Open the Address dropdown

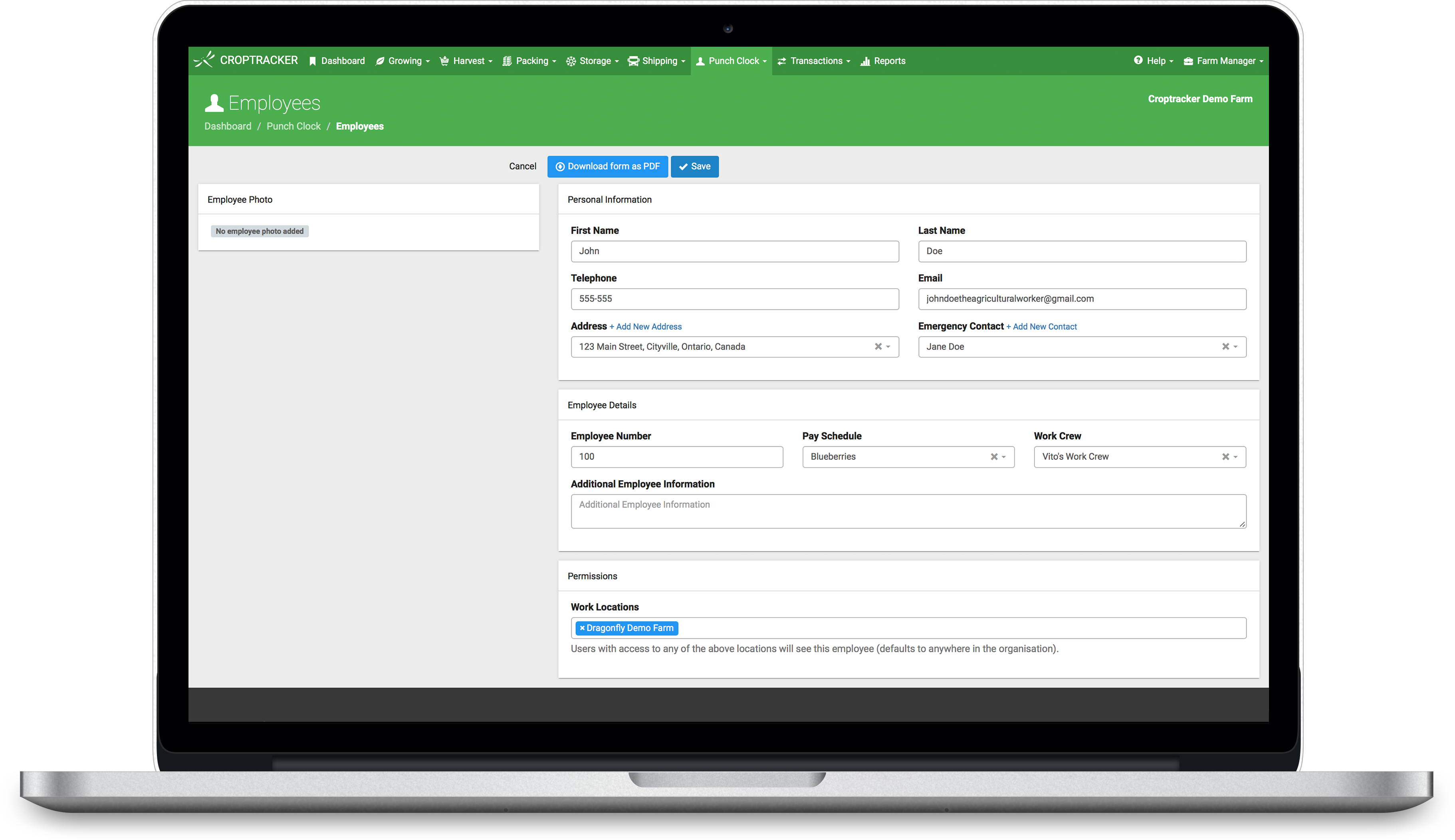[x=888, y=347]
